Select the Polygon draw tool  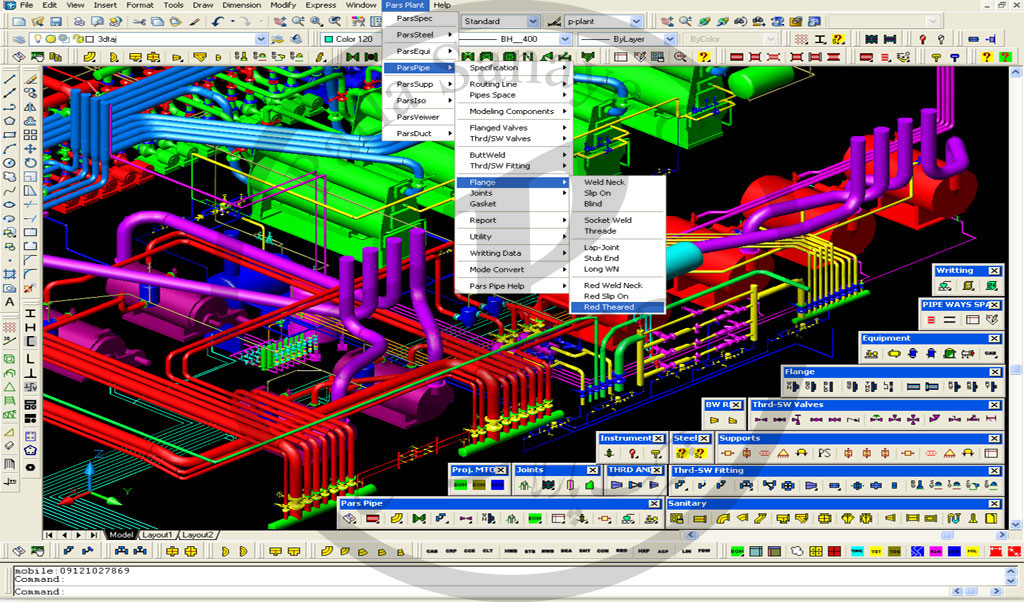pyautogui.click(x=10, y=121)
